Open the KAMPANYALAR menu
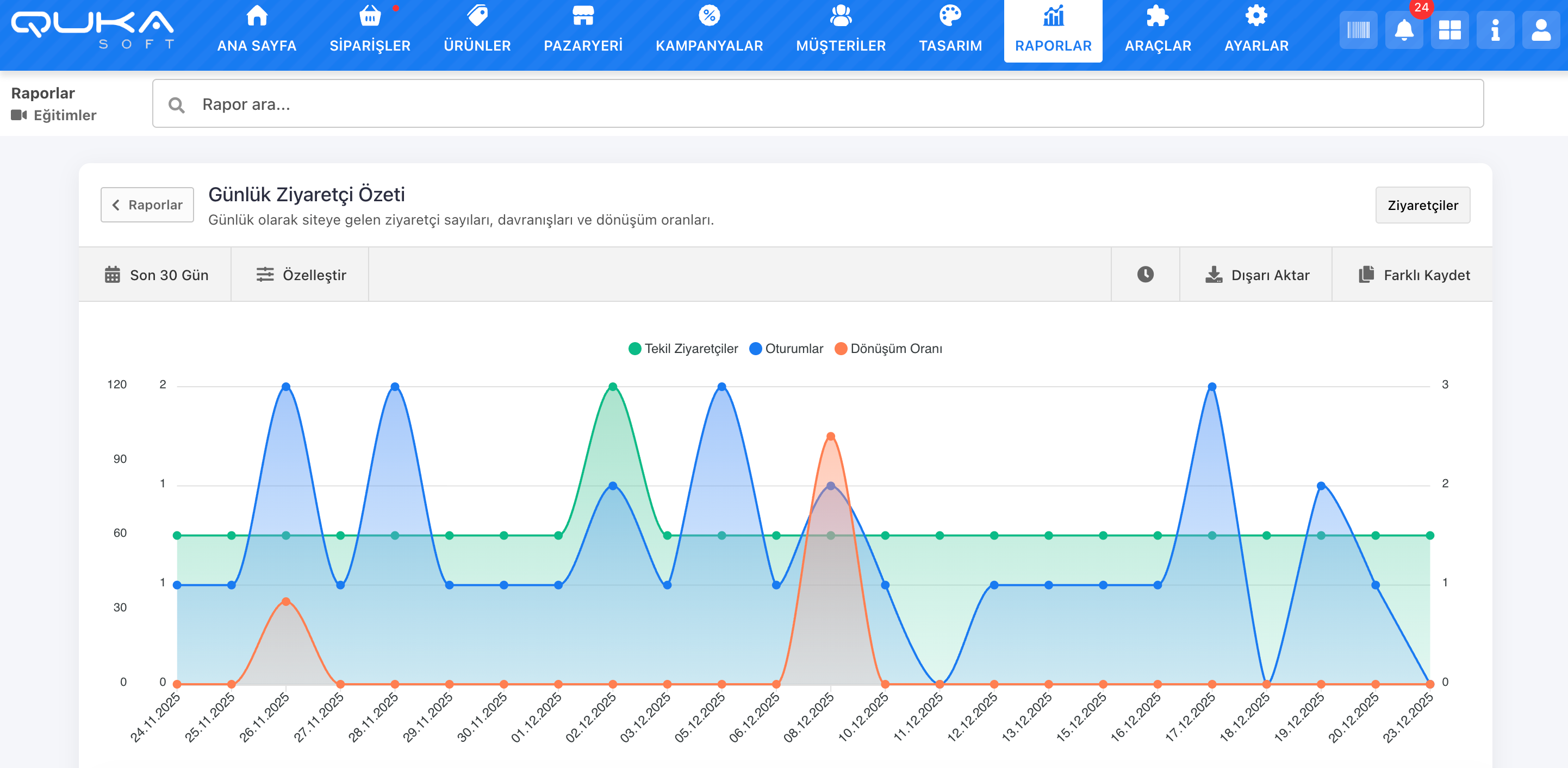 click(709, 30)
